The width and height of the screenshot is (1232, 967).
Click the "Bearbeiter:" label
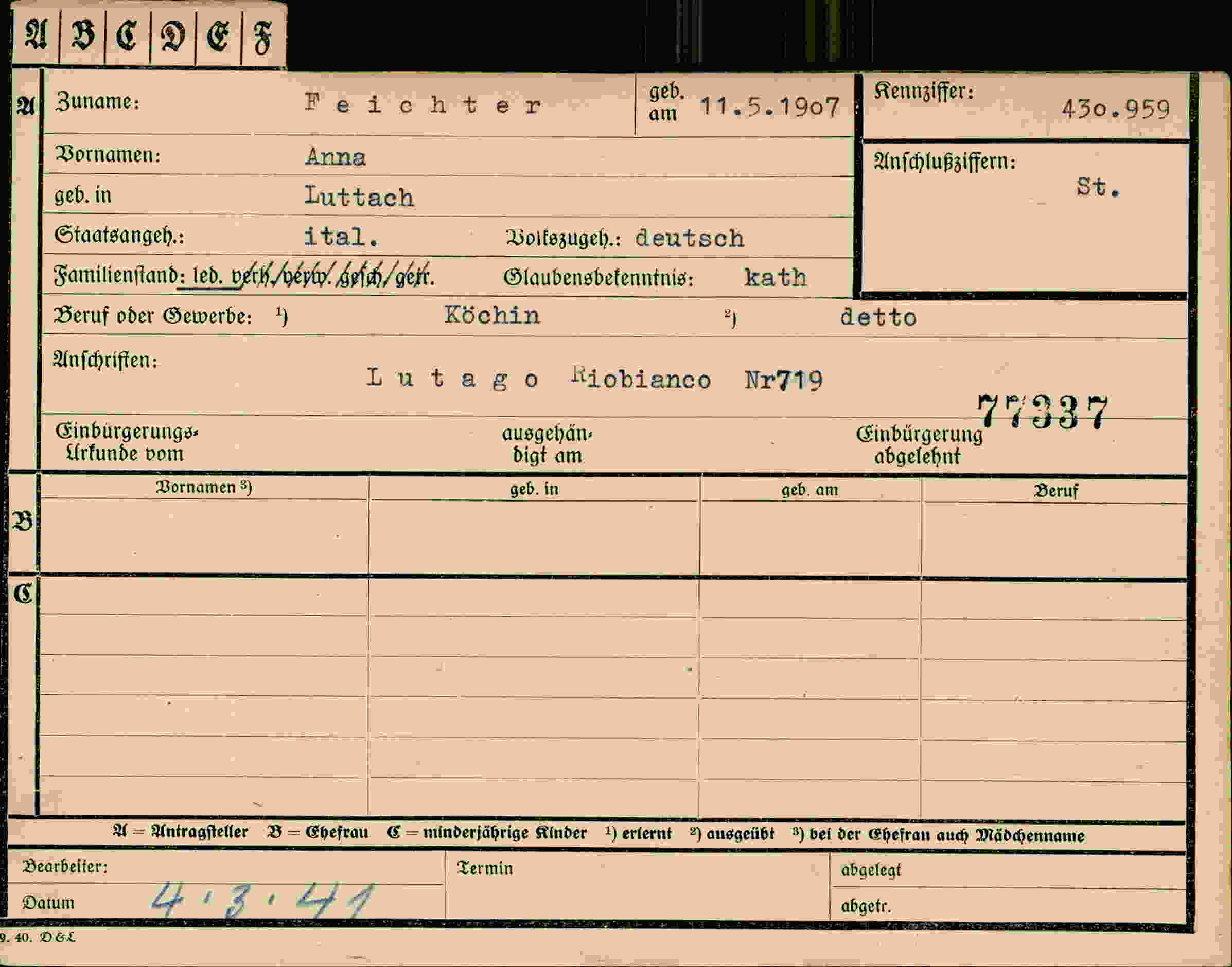65,866
